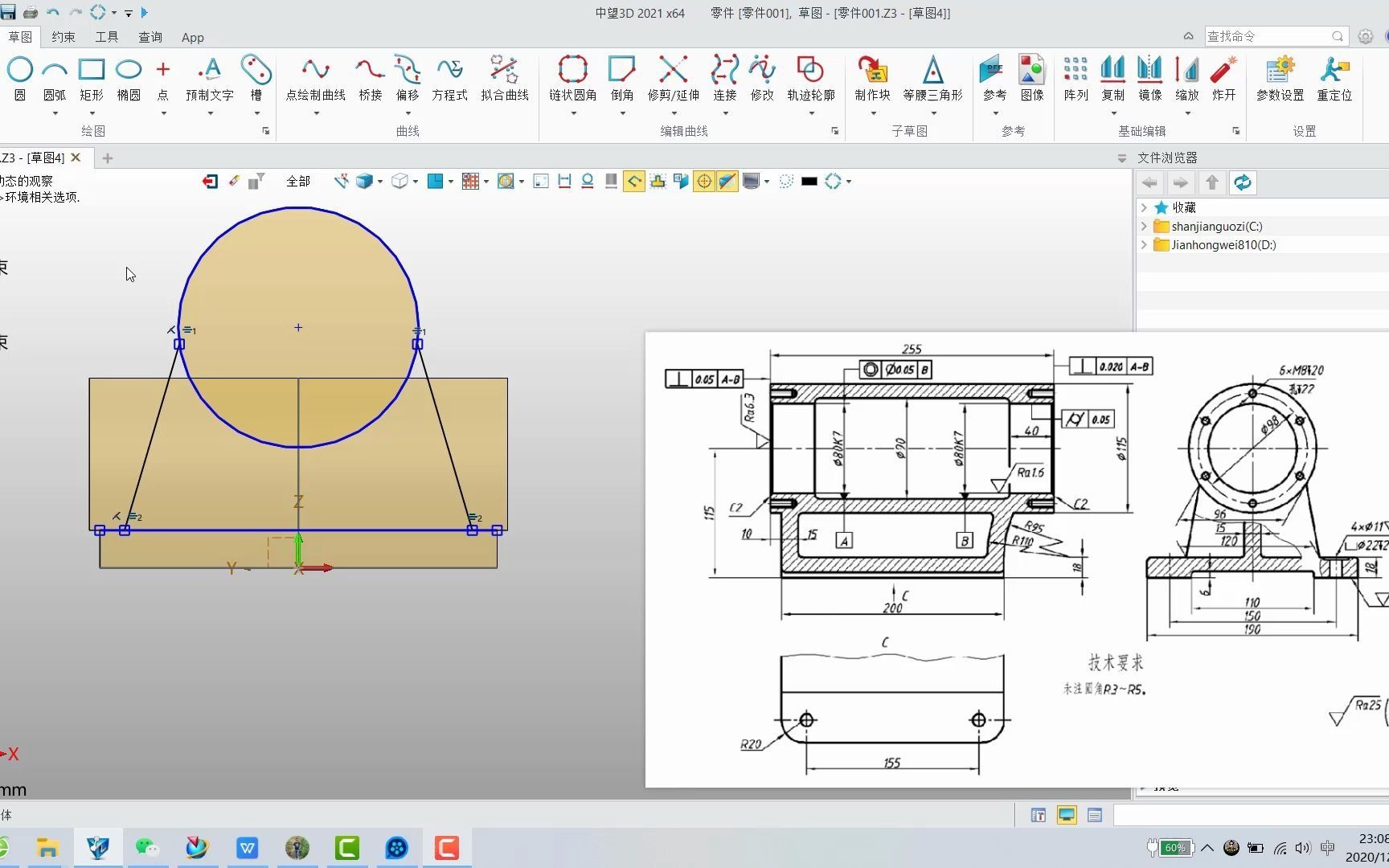This screenshot has height=868, width=1389.
Task: Expand the 圆弧 tool dropdown arrow
Action: [x=55, y=113]
